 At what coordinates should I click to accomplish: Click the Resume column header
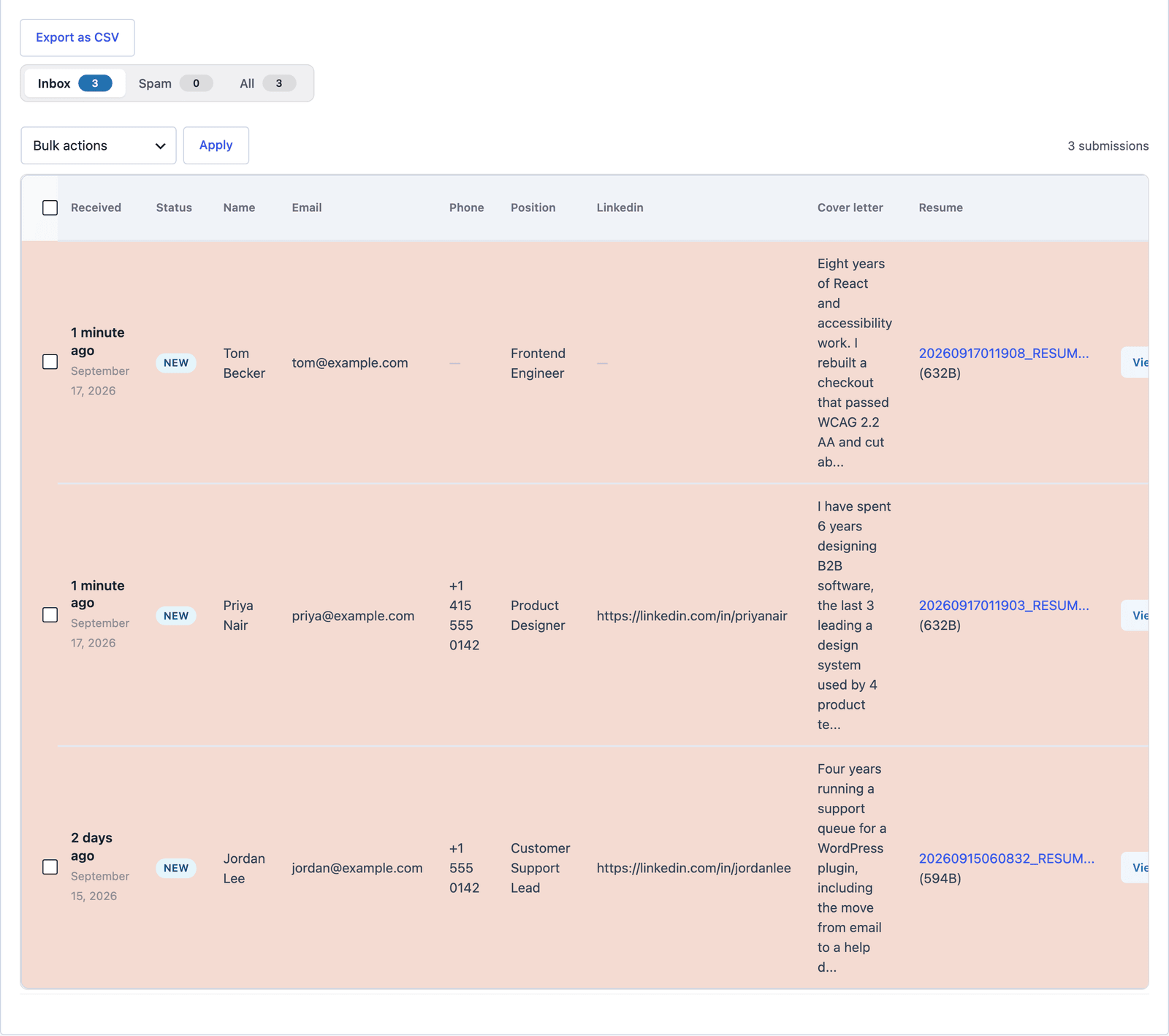[x=941, y=207]
